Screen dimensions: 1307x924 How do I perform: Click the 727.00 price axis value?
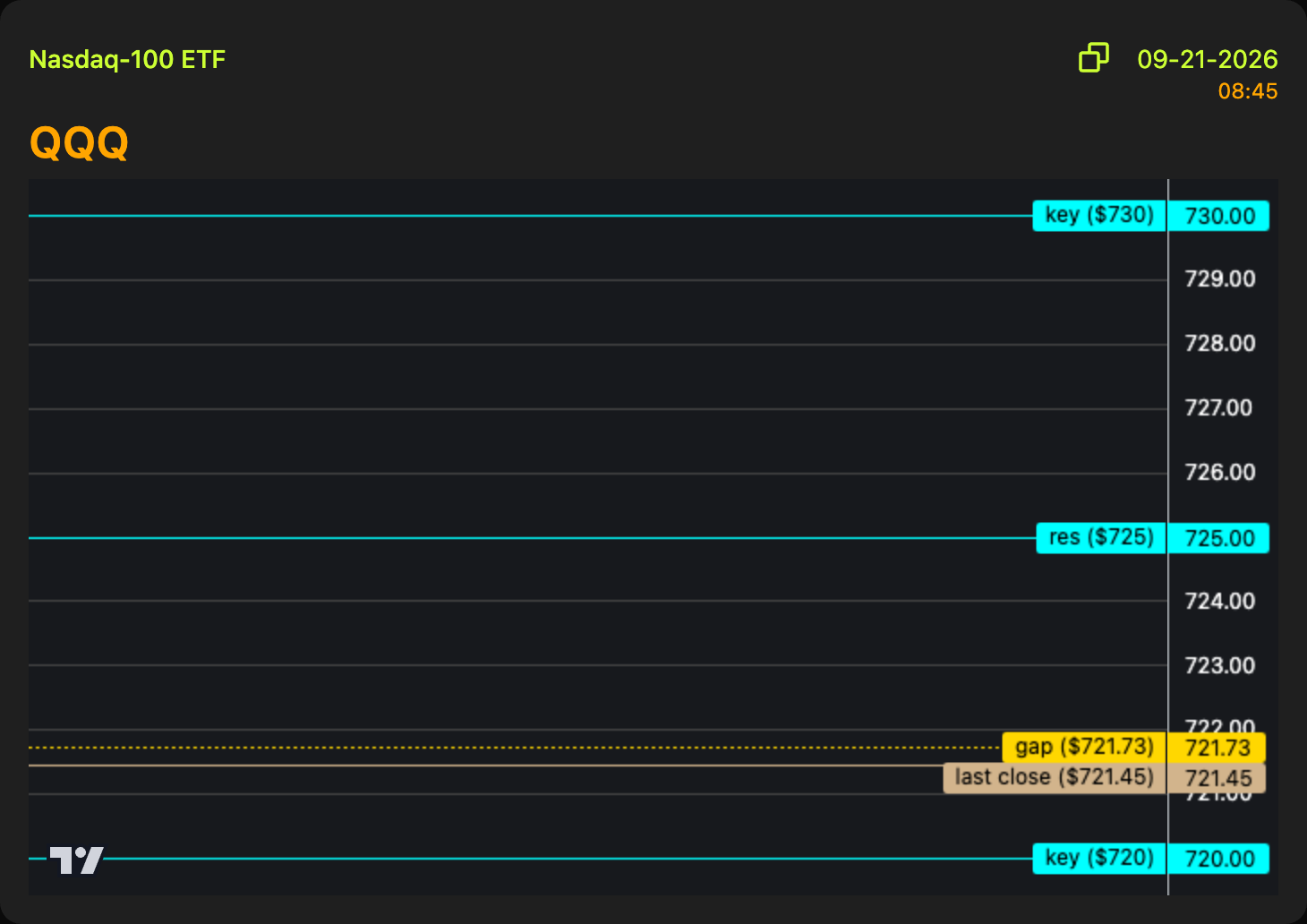point(1218,408)
